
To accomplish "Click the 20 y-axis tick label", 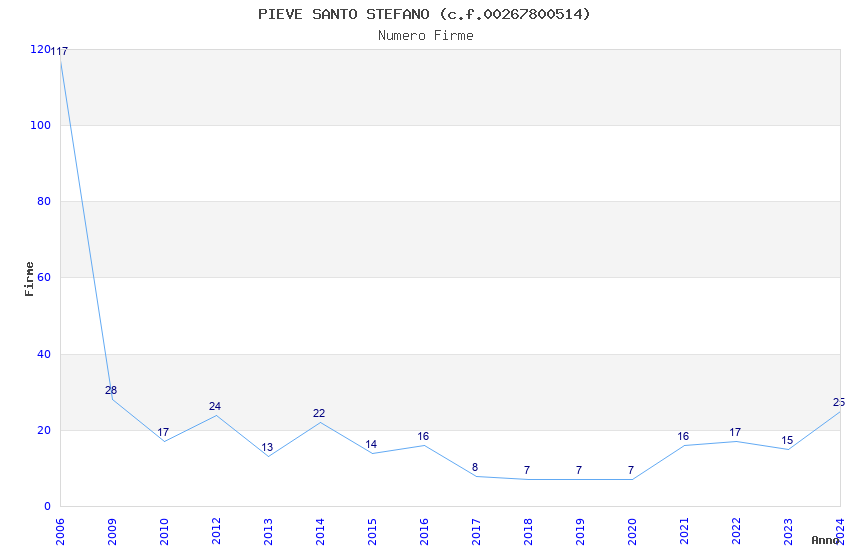I will coord(44,430).
